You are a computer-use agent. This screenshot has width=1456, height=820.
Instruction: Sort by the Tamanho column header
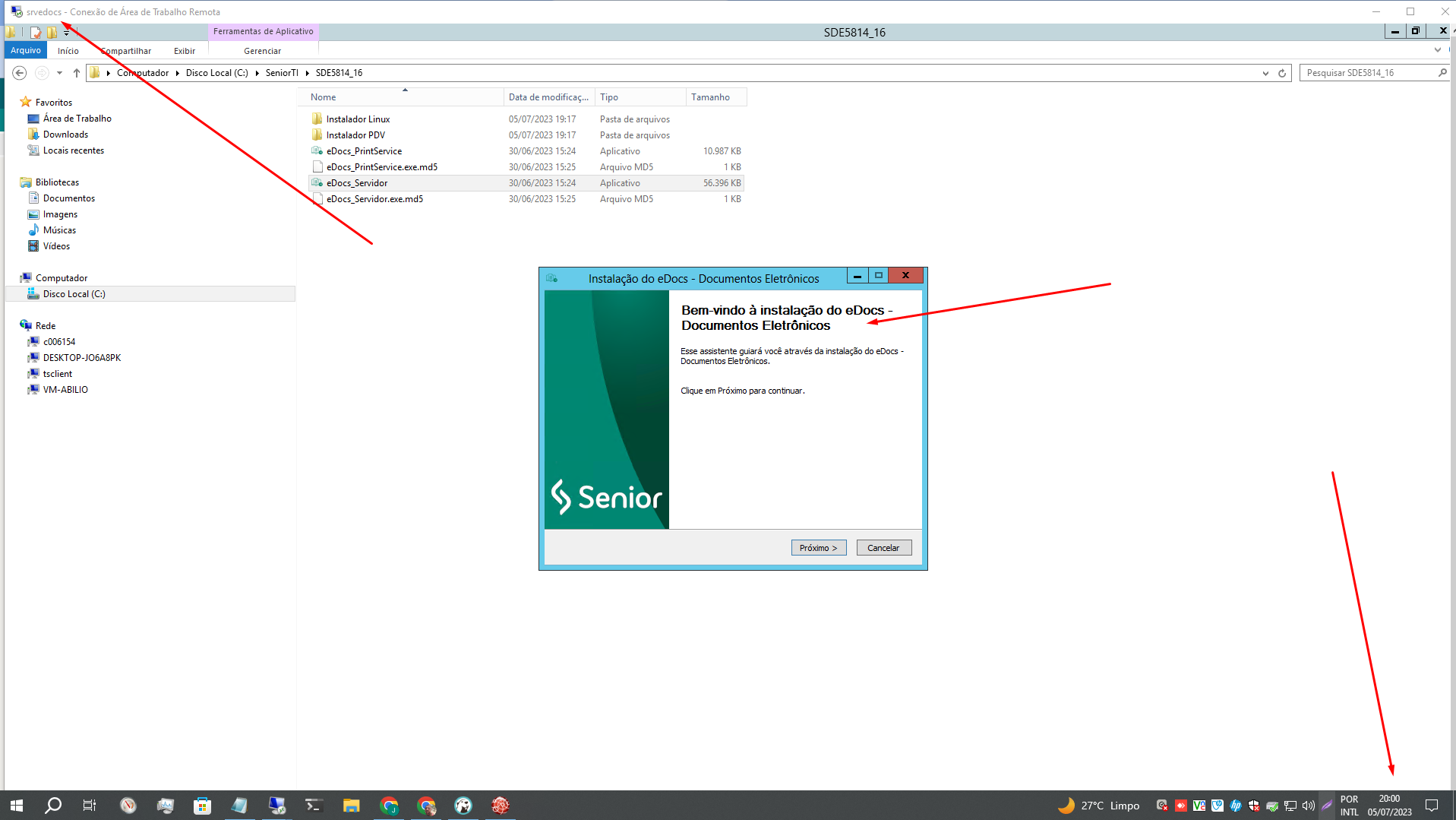tap(716, 97)
